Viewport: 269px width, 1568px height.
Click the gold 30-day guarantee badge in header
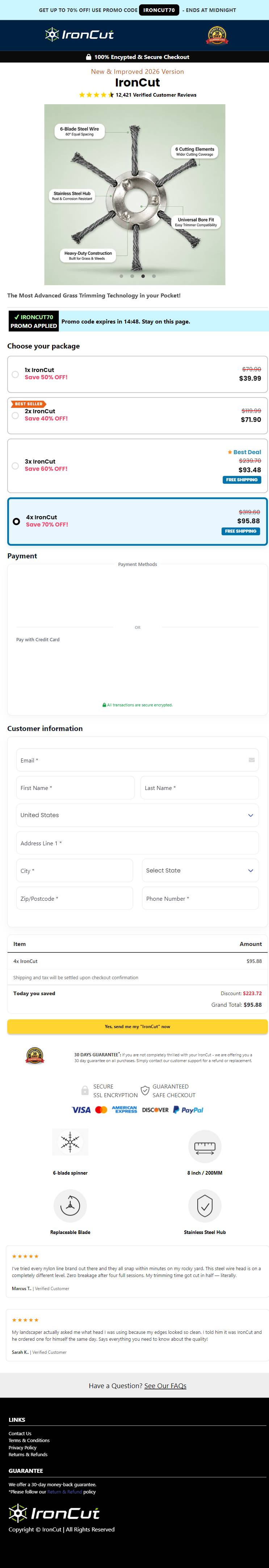[217, 35]
